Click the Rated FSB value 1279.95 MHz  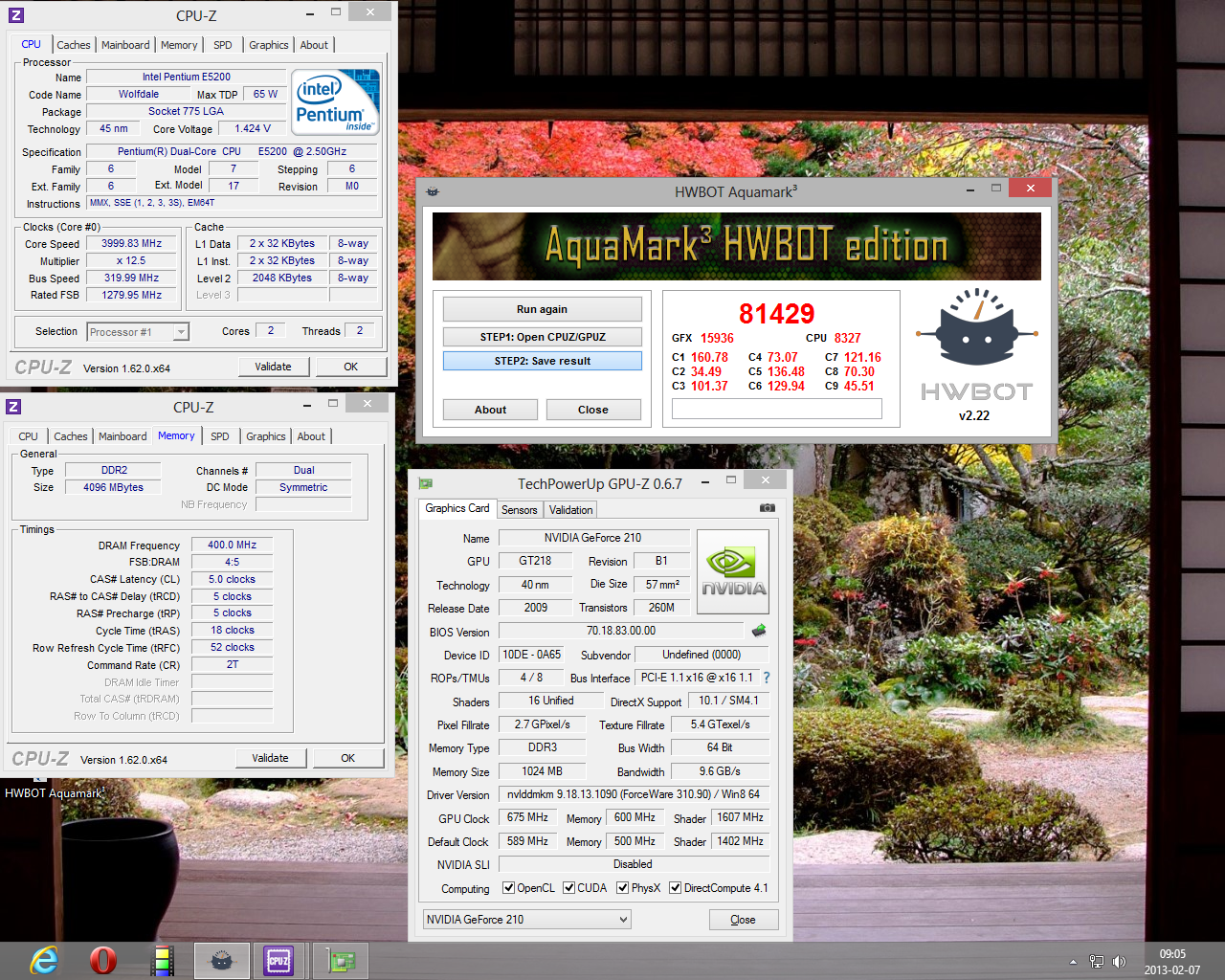[x=132, y=295]
